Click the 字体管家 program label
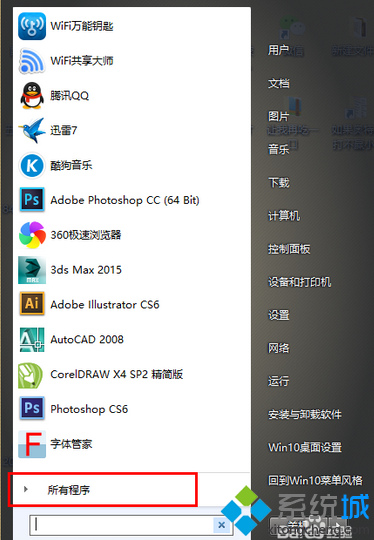 [x=71, y=444]
